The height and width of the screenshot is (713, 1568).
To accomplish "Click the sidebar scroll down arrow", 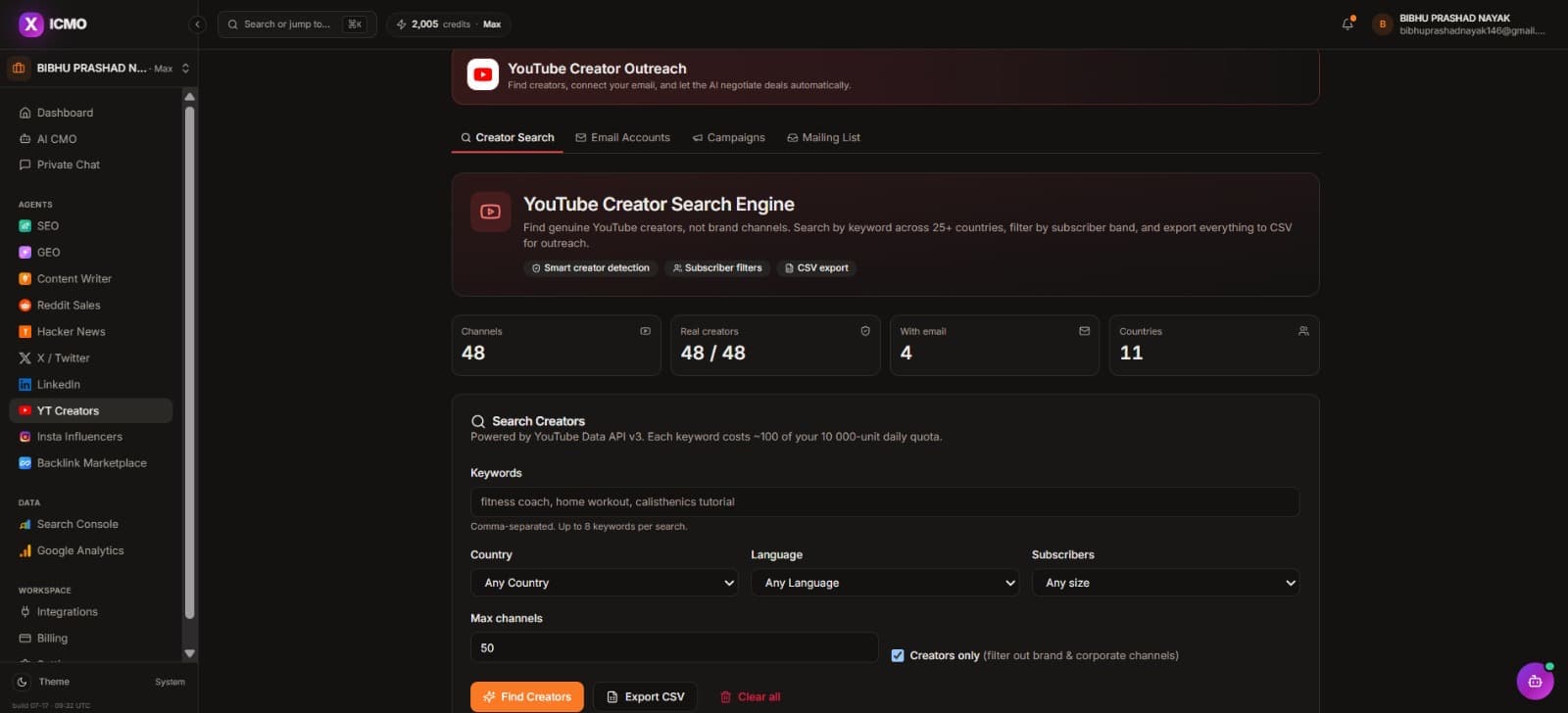I will (x=189, y=653).
